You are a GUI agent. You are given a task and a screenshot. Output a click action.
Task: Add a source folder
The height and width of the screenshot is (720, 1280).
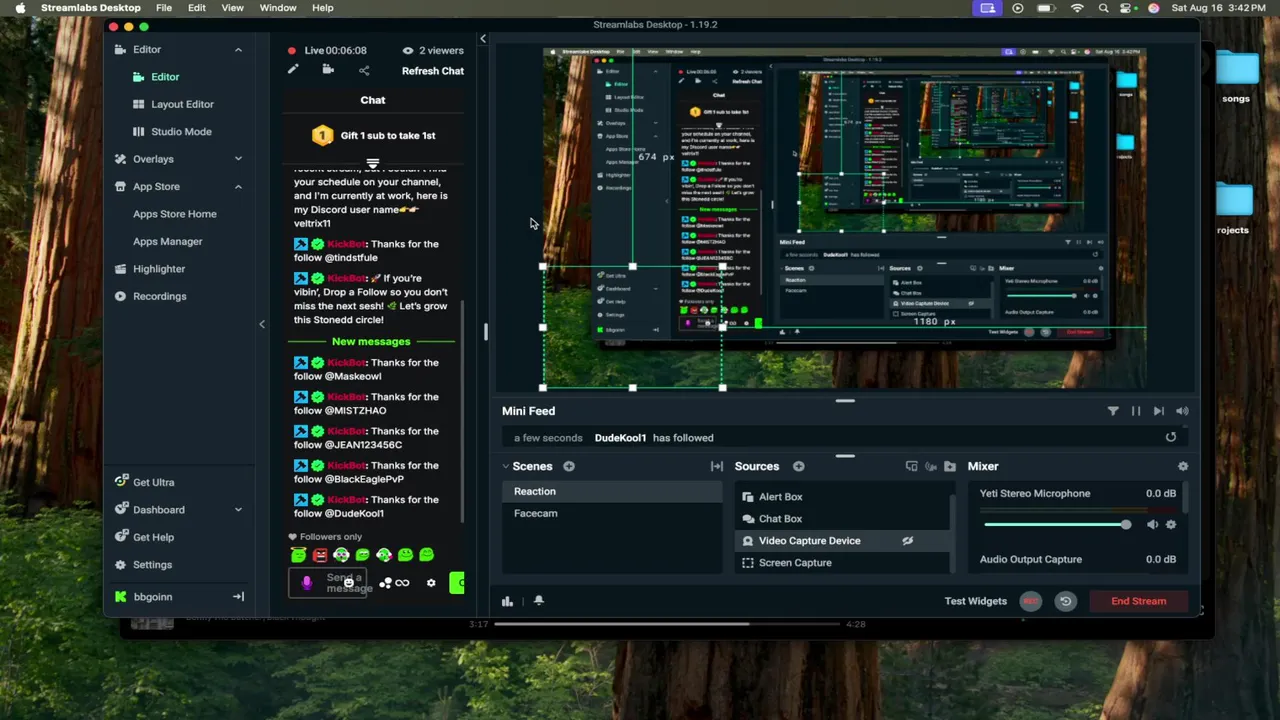[950, 466]
